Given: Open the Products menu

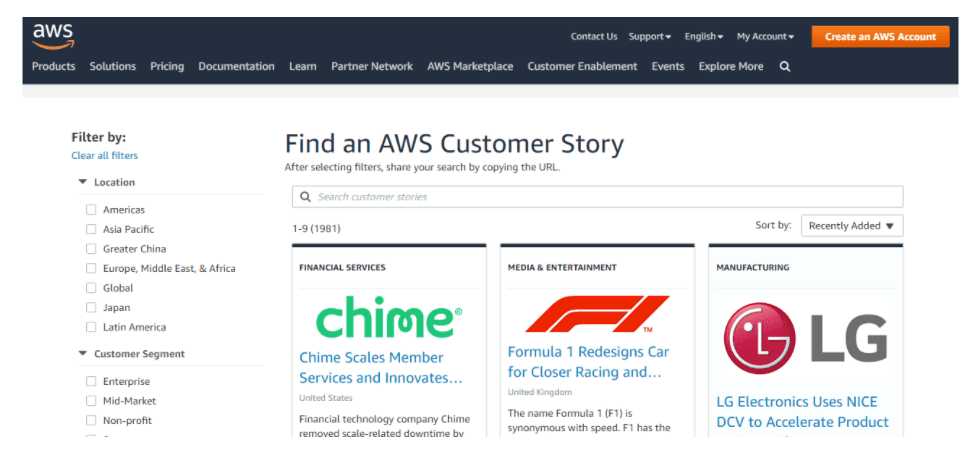Looking at the screenshot, I should (53, 66).
